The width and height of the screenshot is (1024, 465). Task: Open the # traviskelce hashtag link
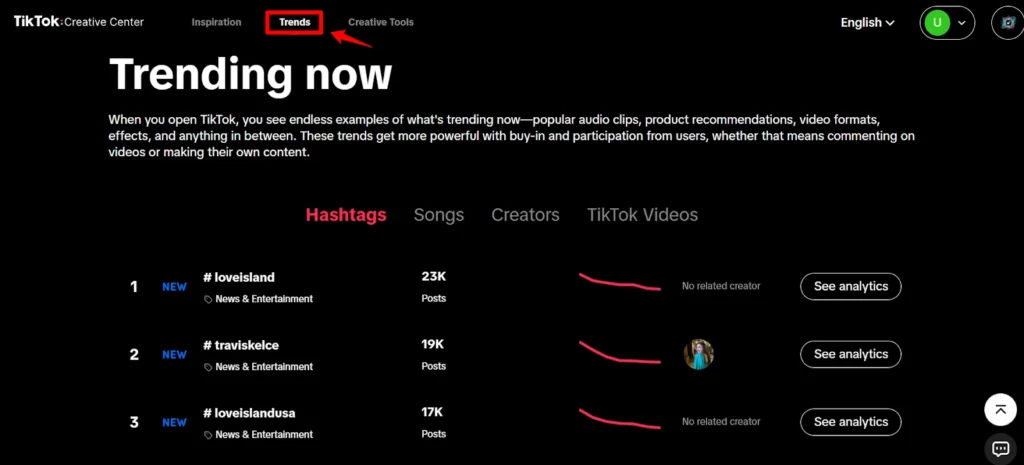click(241, 345)
